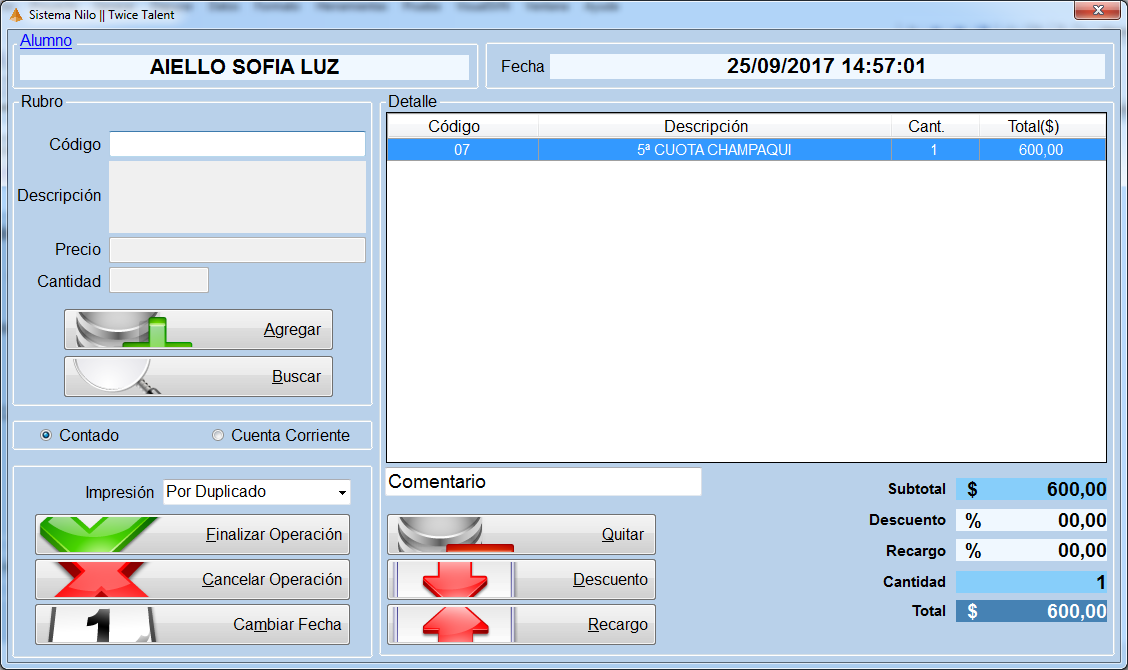
Task: Click the green checkmark Finalizar Operación icon
Action: [x=98, y=535]
